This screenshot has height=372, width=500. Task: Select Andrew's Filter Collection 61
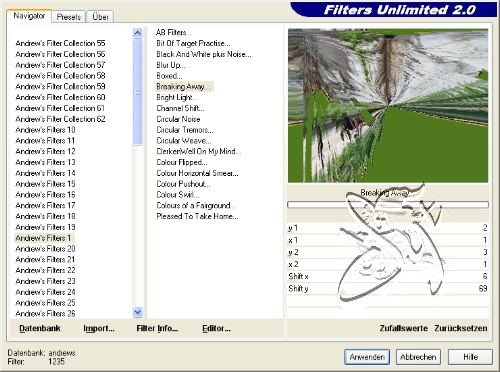point(60,108)
